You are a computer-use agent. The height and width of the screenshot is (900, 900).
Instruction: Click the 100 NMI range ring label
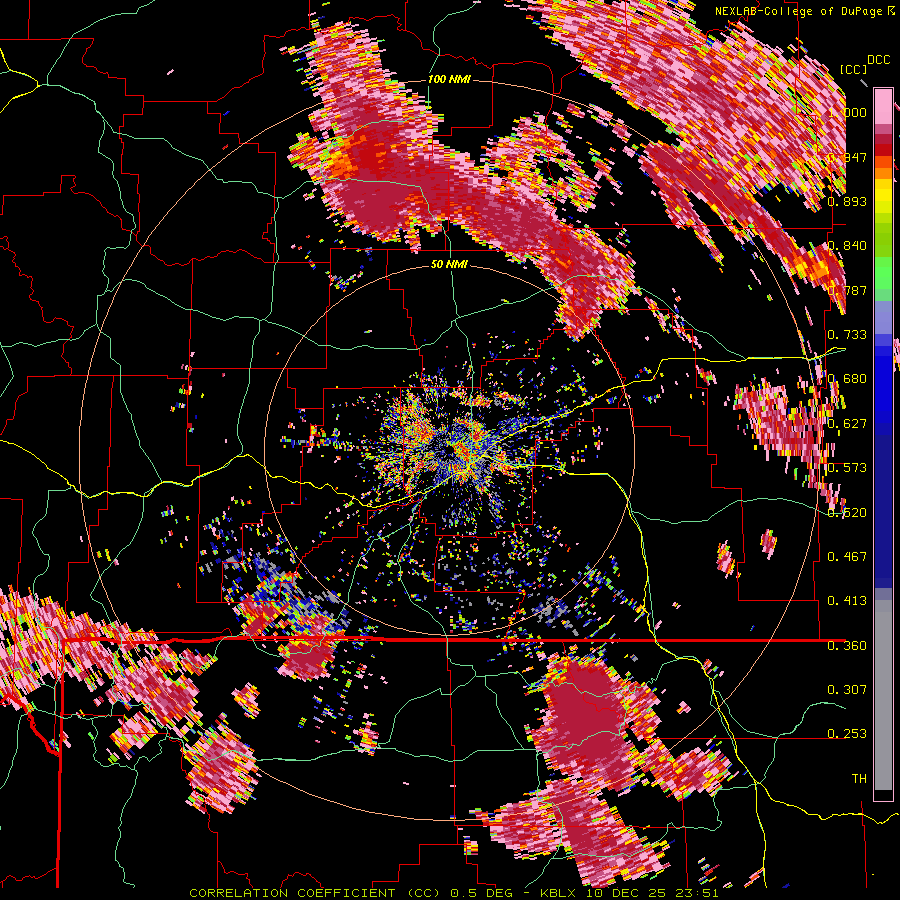click(x=448, y=79)
